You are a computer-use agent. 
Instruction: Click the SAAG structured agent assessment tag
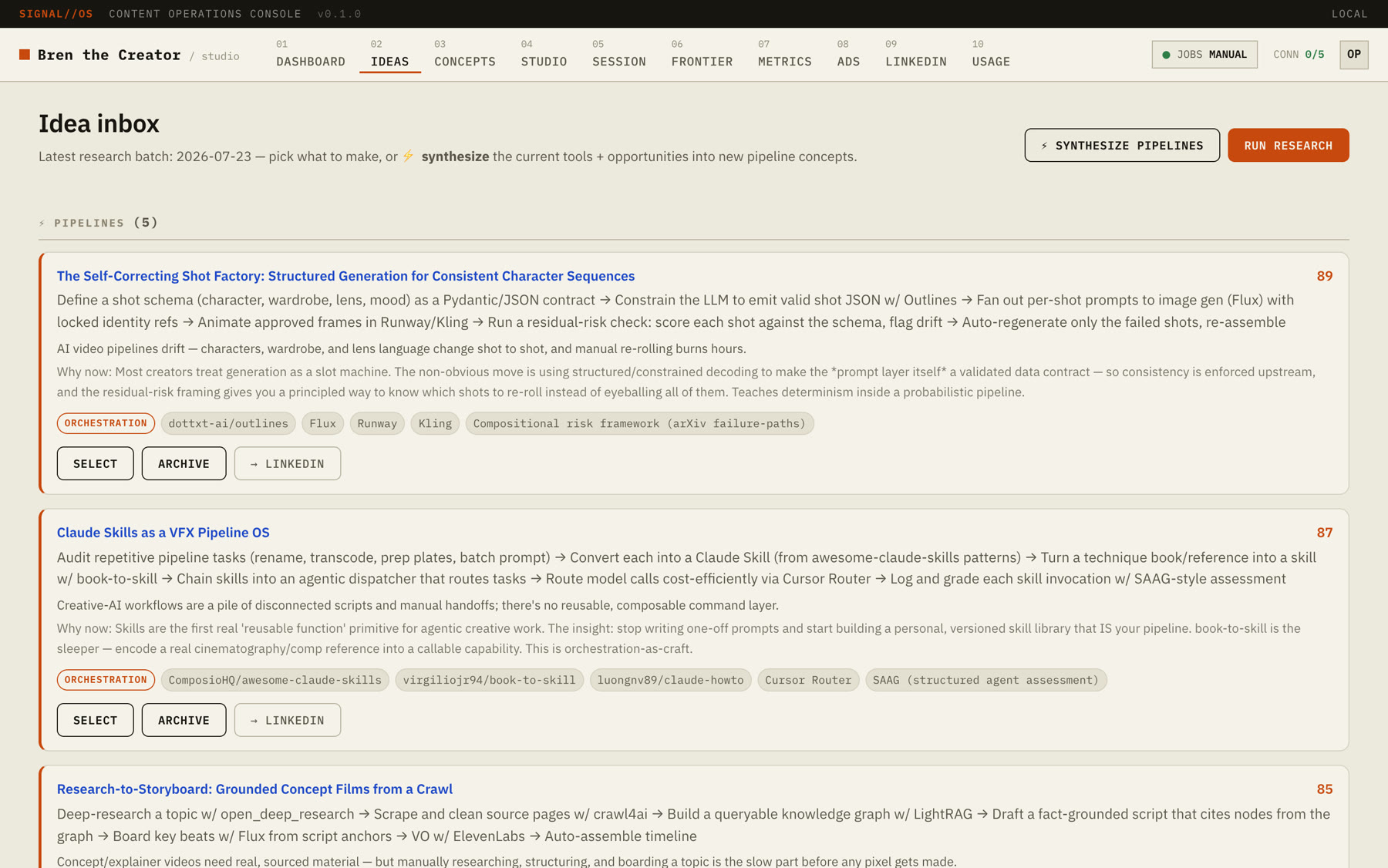[x=985, y=680]
